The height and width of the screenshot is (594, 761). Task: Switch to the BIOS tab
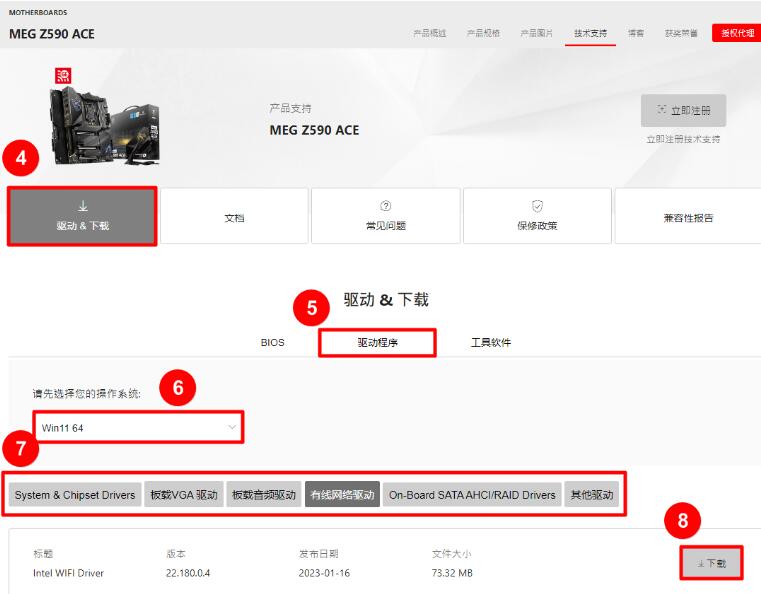tap(272, 342)
